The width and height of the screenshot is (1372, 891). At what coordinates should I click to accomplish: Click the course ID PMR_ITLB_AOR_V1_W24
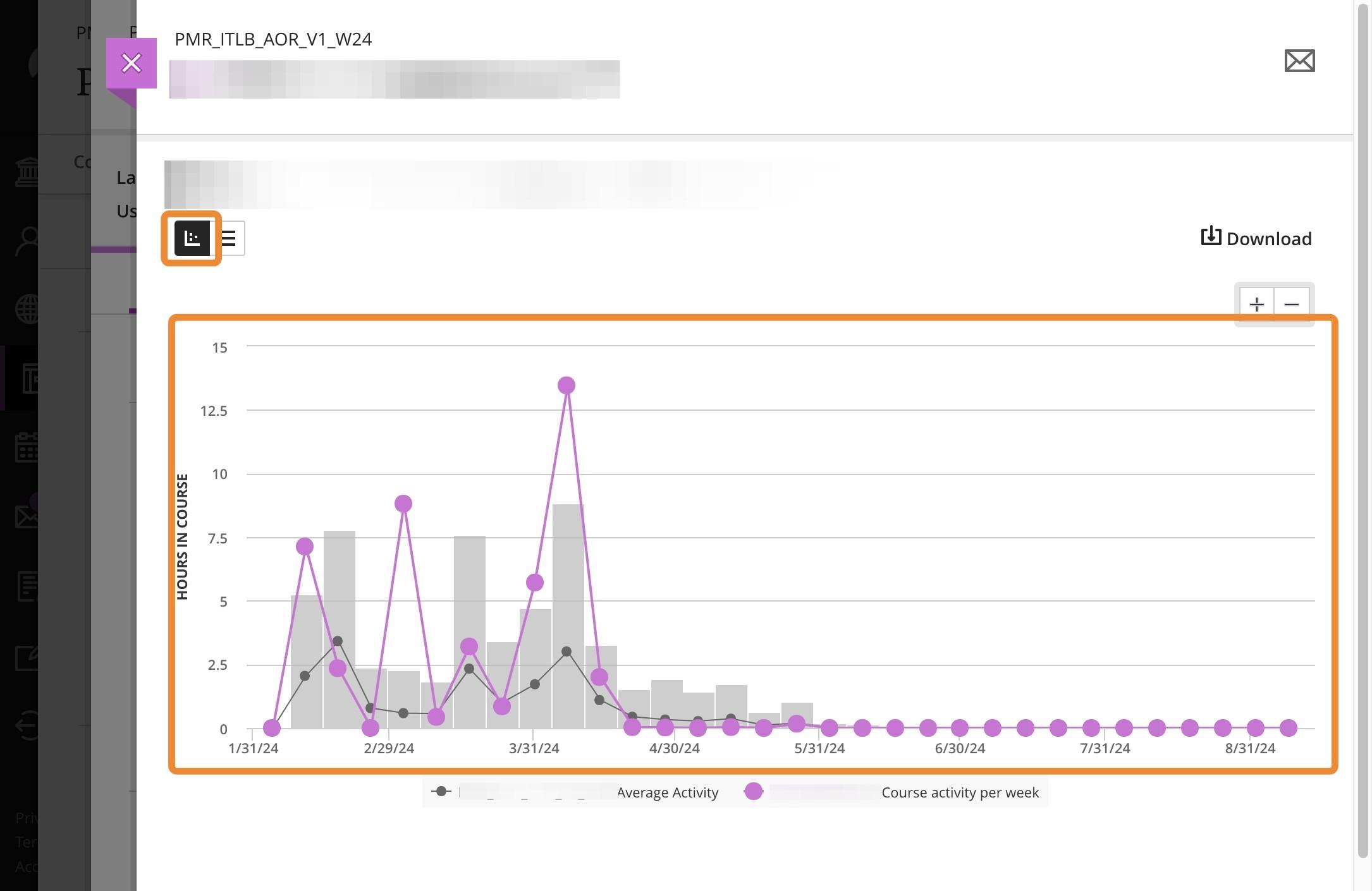(273, 39)
